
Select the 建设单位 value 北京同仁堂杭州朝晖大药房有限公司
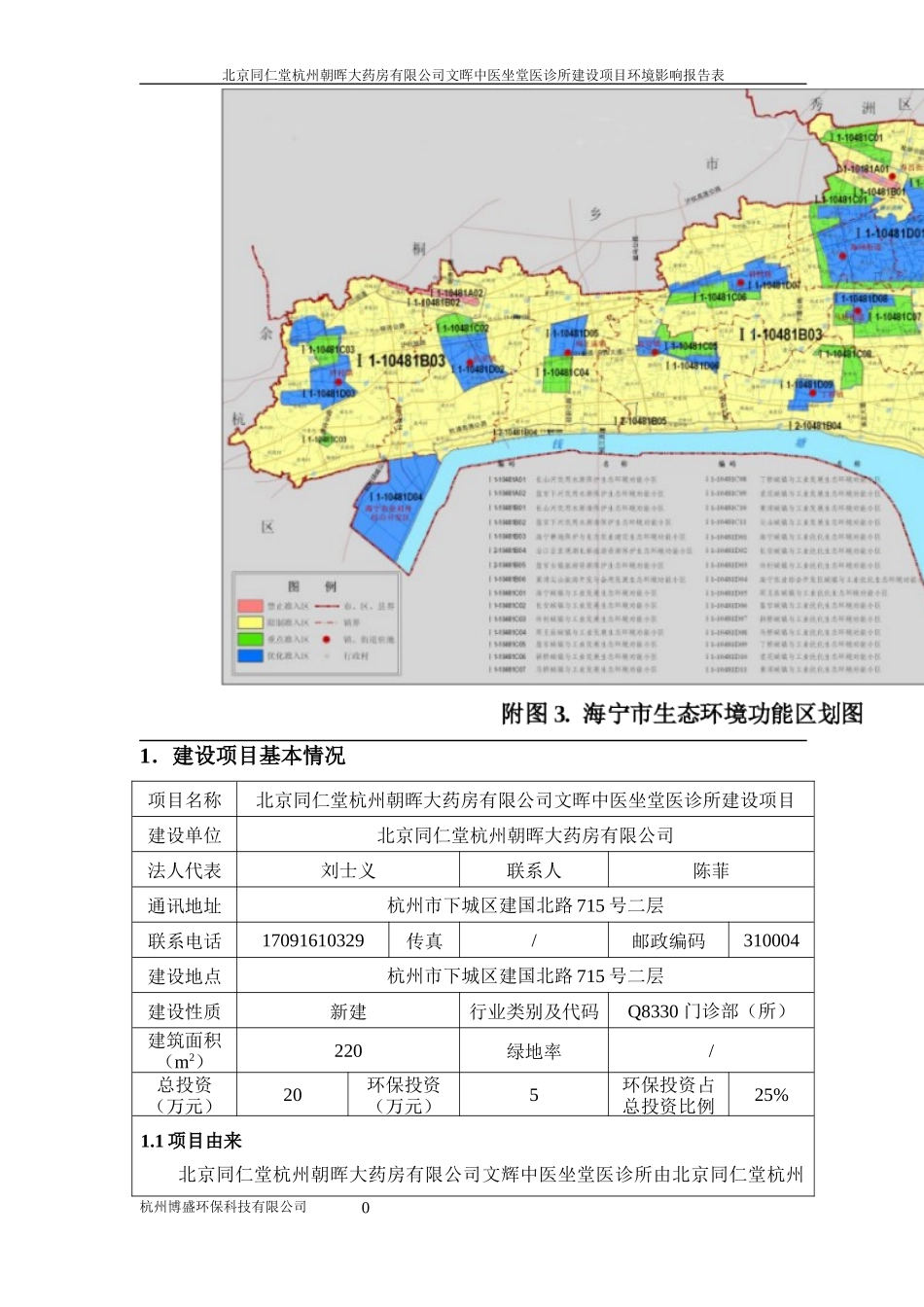(x=525, y=835)
